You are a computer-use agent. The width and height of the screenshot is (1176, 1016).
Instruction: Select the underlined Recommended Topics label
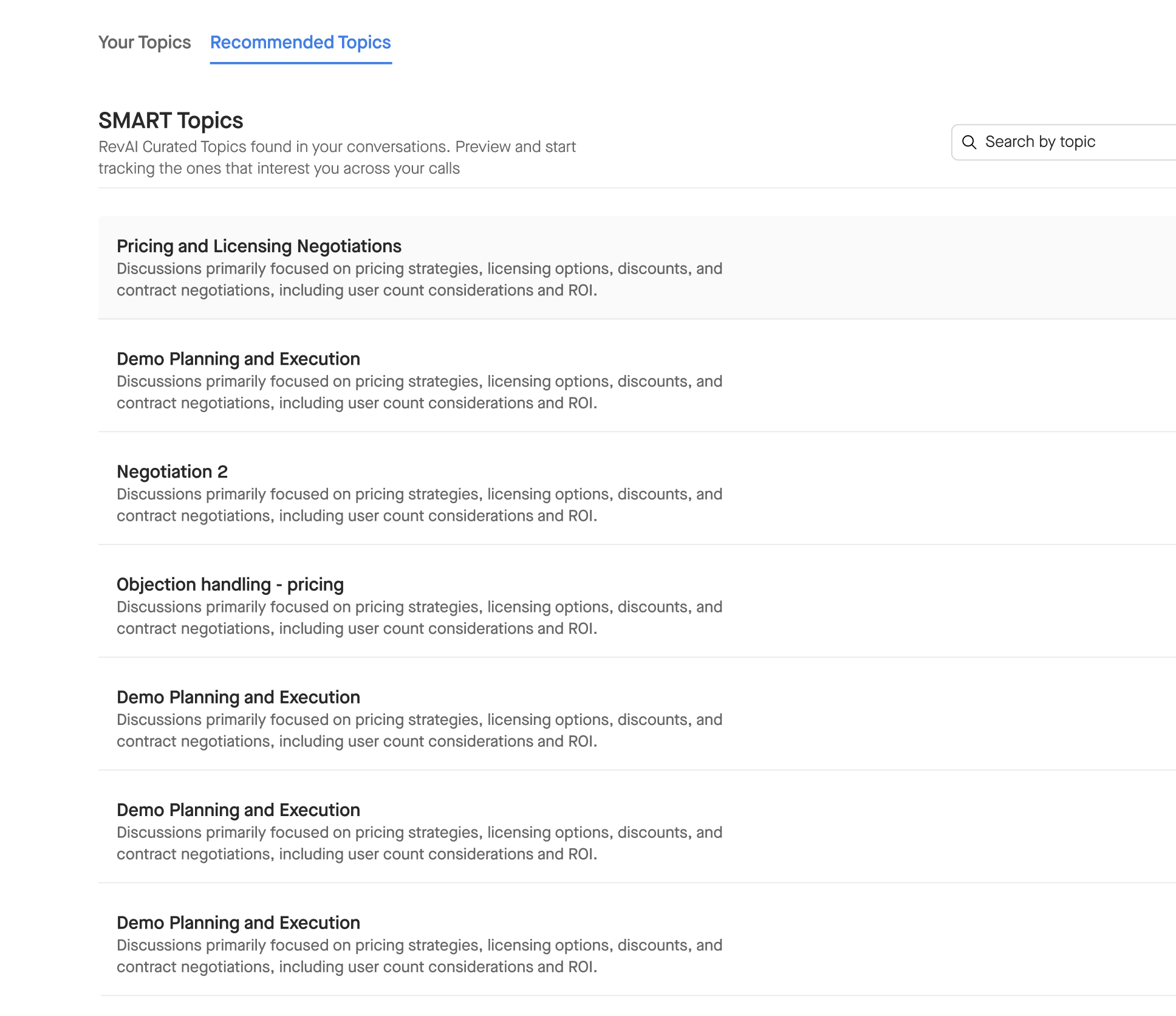300,43
